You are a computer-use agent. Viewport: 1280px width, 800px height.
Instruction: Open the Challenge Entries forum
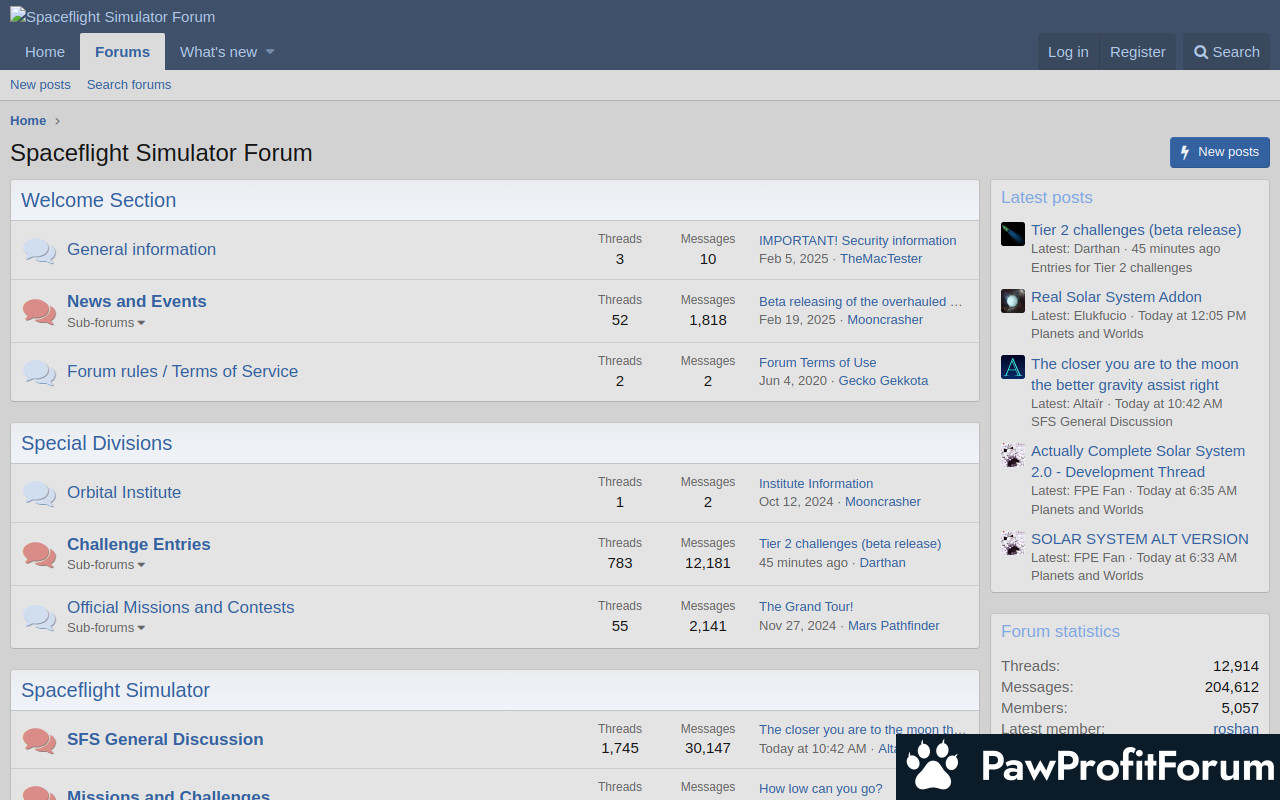click(139, 544)
